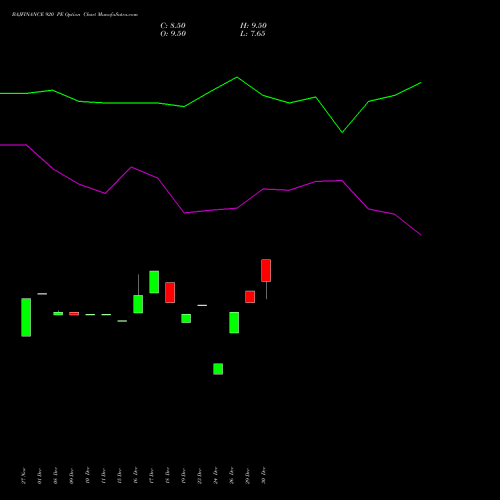Click the chart title text at top
500x500 pixels.
coord(75,15)
